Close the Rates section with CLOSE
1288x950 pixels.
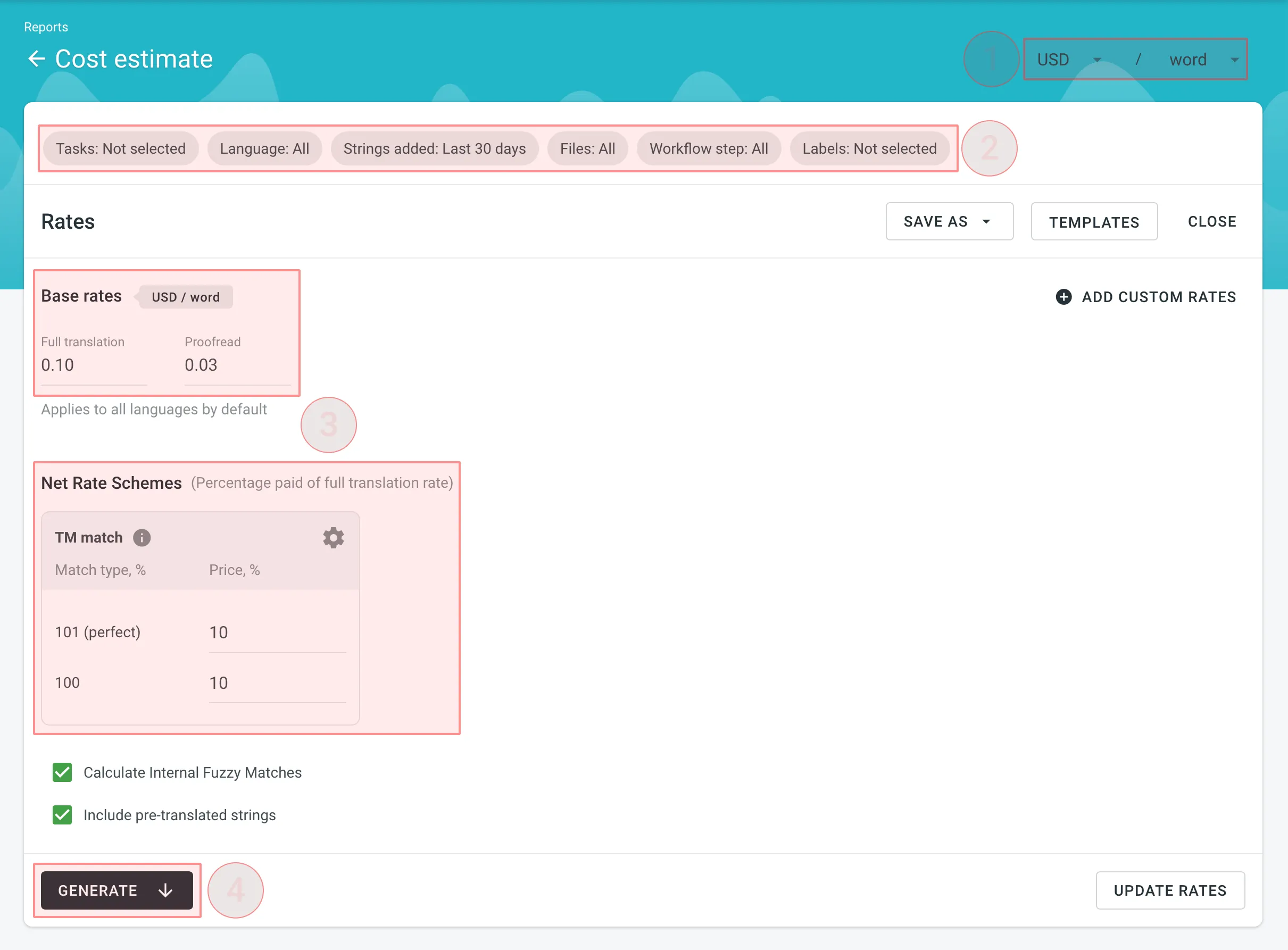1211,221
